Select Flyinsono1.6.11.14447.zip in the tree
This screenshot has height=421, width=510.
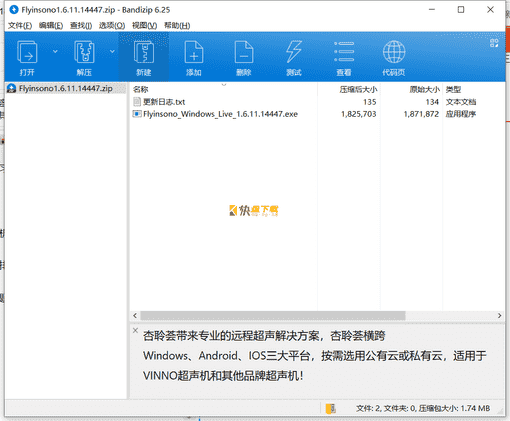[x=66, y=88]
